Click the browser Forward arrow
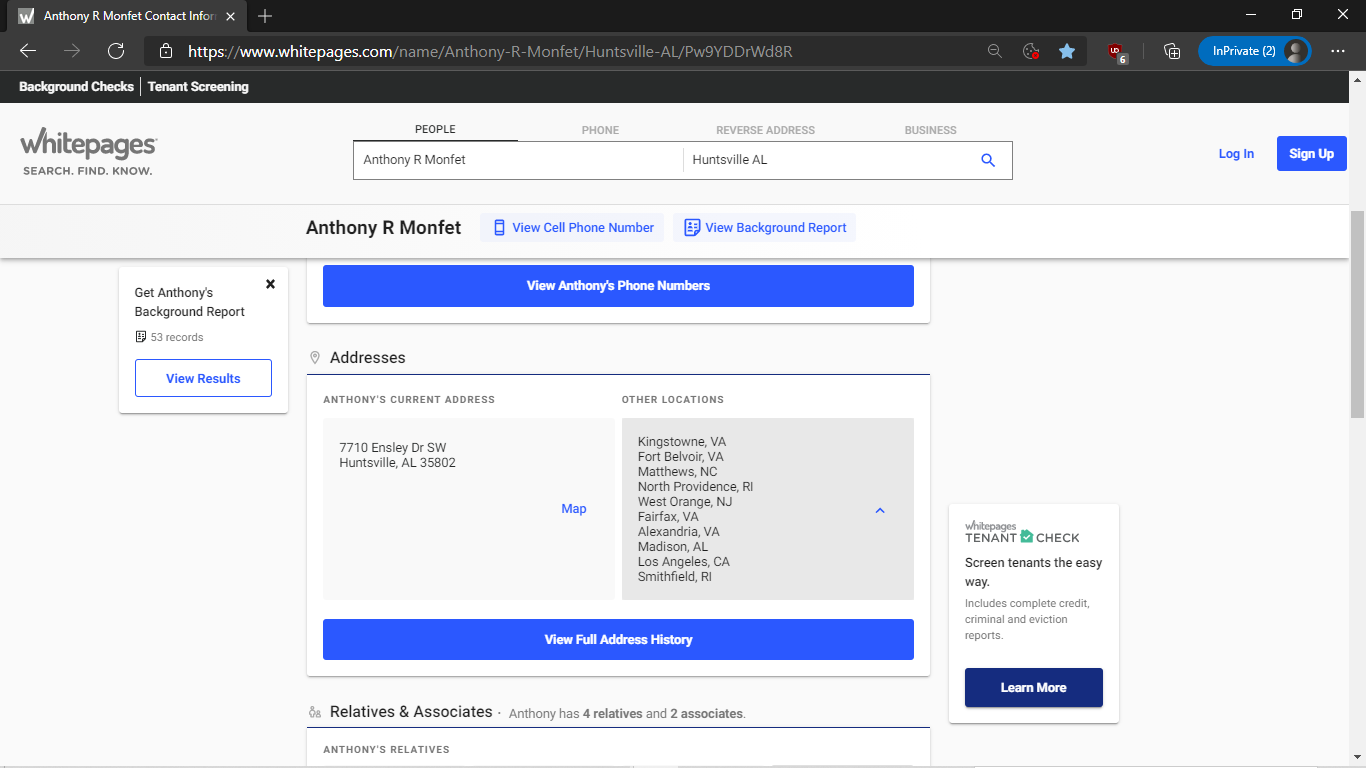The width and height of the screenshot is (1366, 768). pos(72,51)
